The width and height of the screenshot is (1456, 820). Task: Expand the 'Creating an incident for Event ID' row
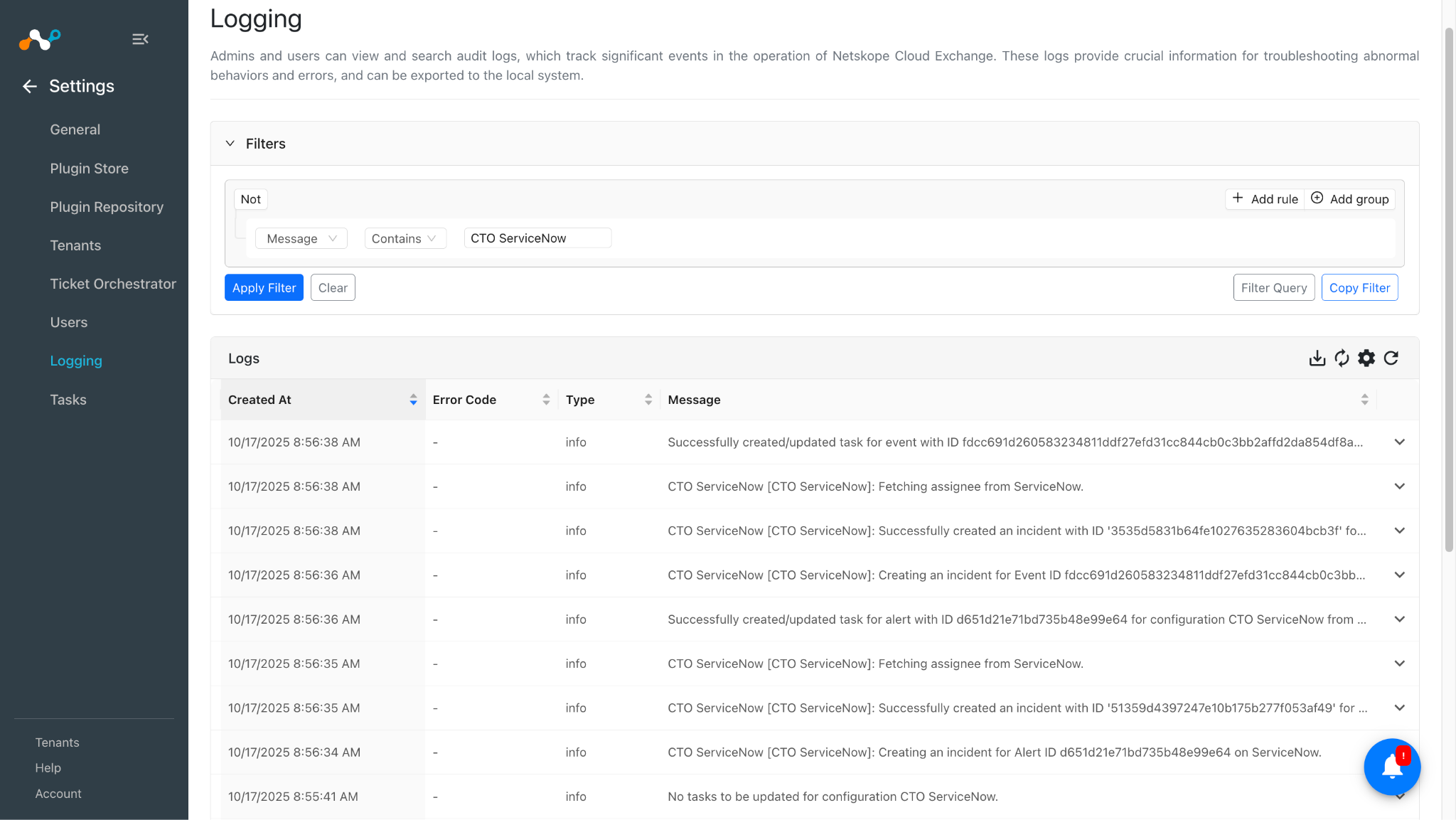point(1399,575)
